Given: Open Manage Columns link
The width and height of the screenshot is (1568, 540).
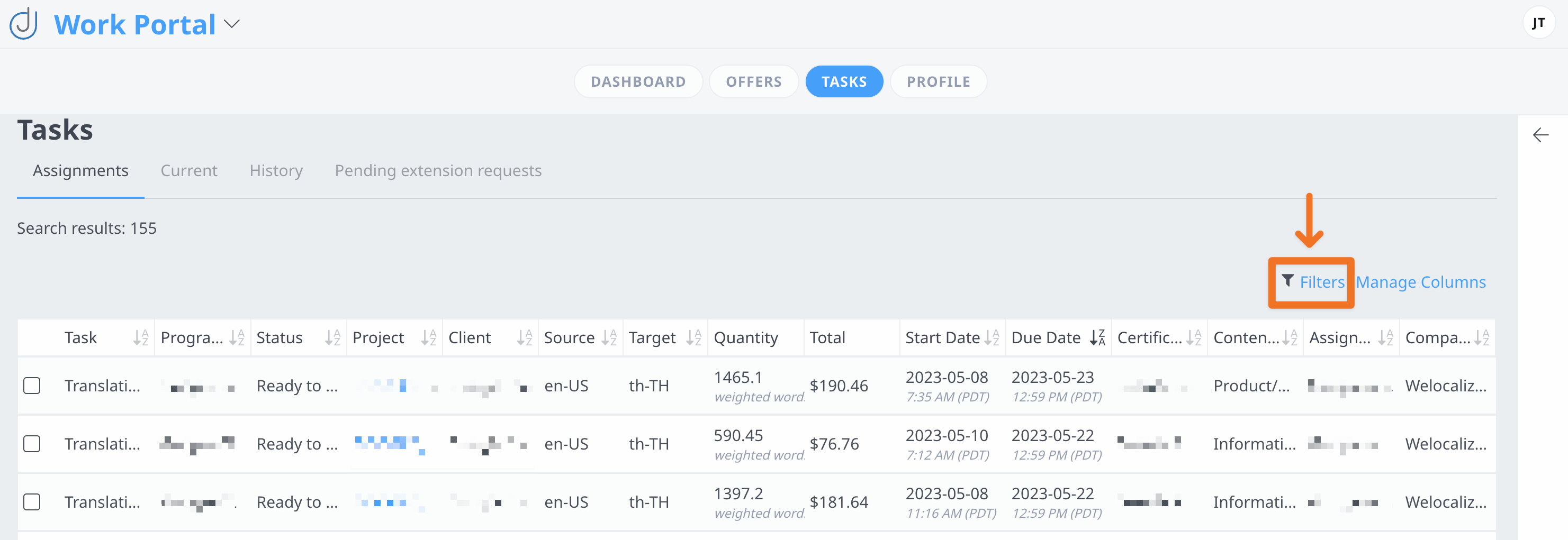Looking at the screenshot, I should coord(1421,282).
